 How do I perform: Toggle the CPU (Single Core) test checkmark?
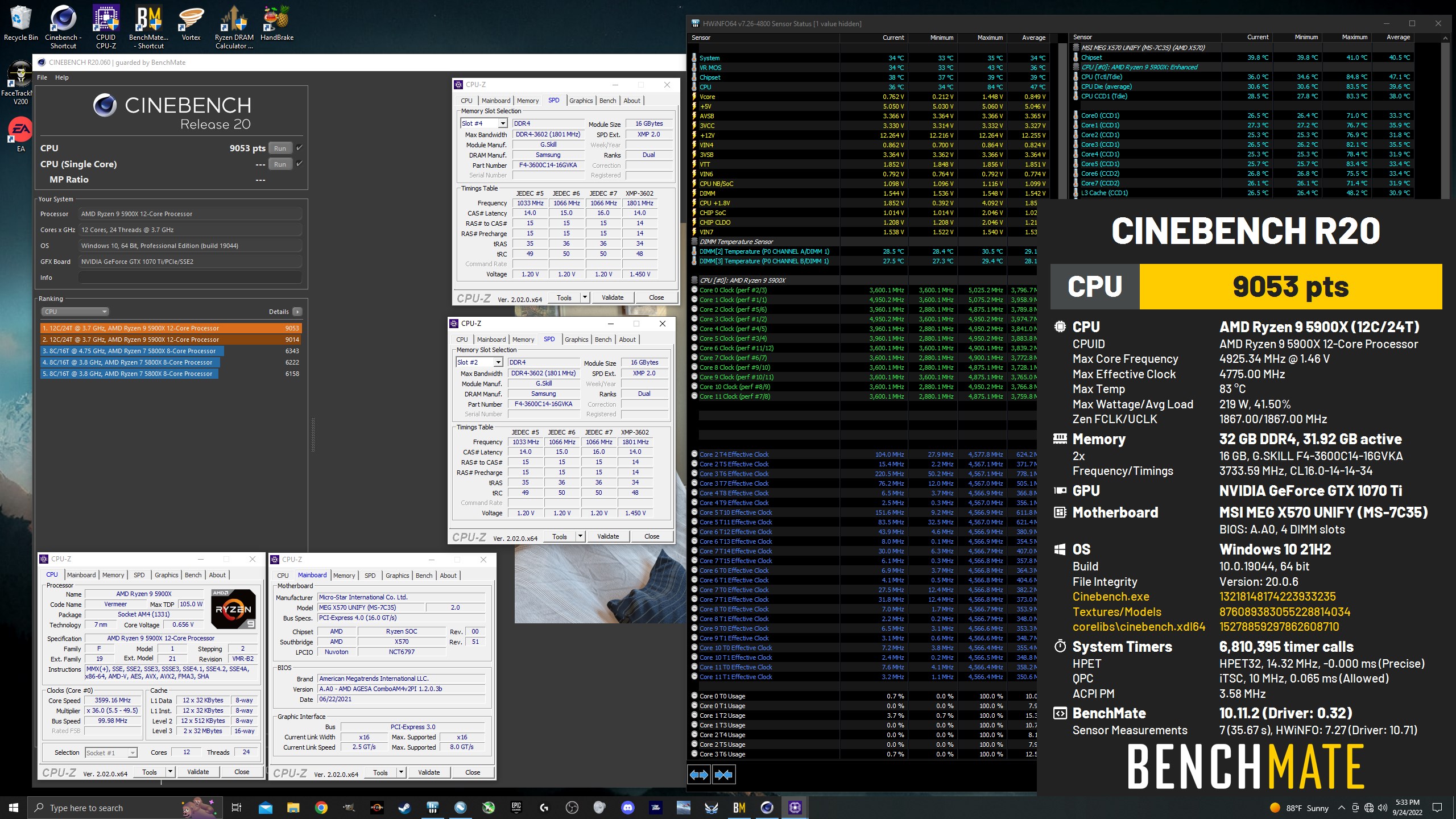299,163
